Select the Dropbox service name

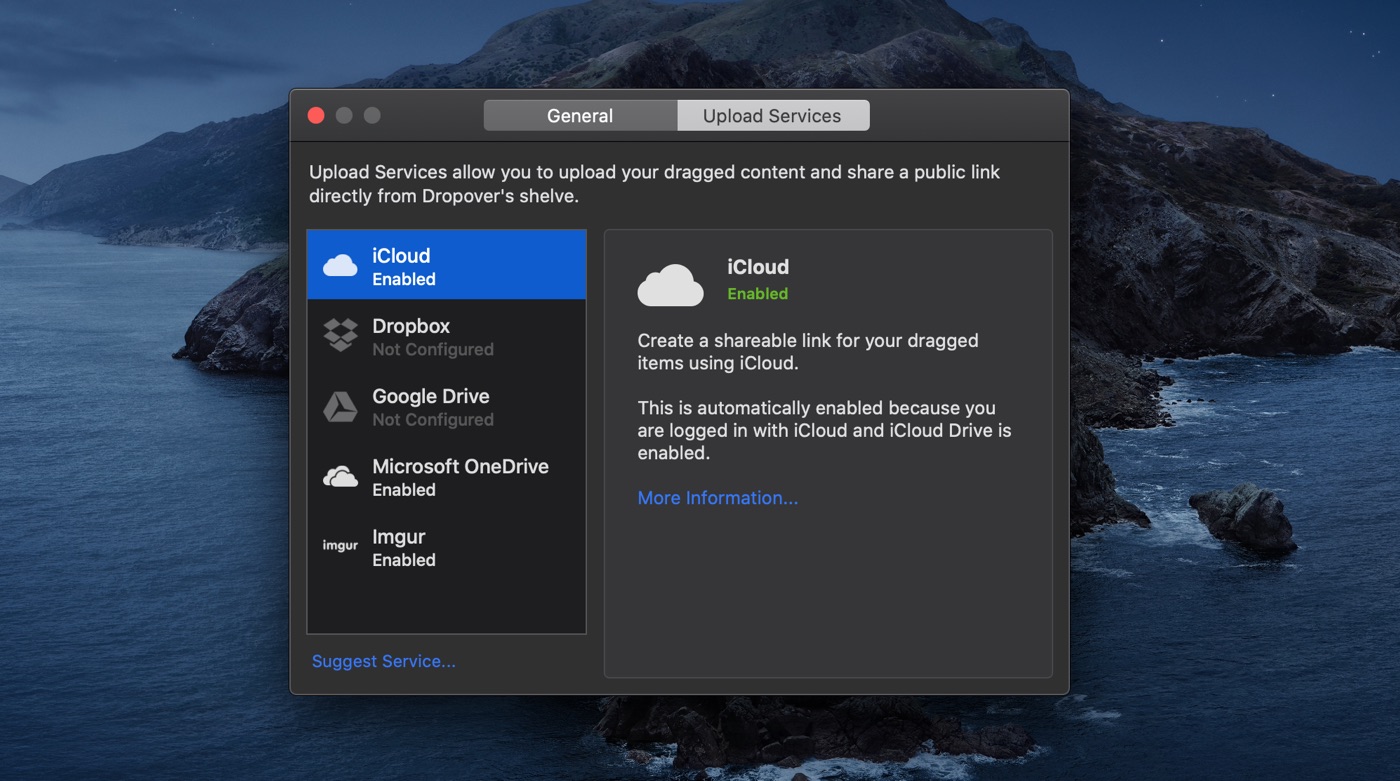coord(411,326)
